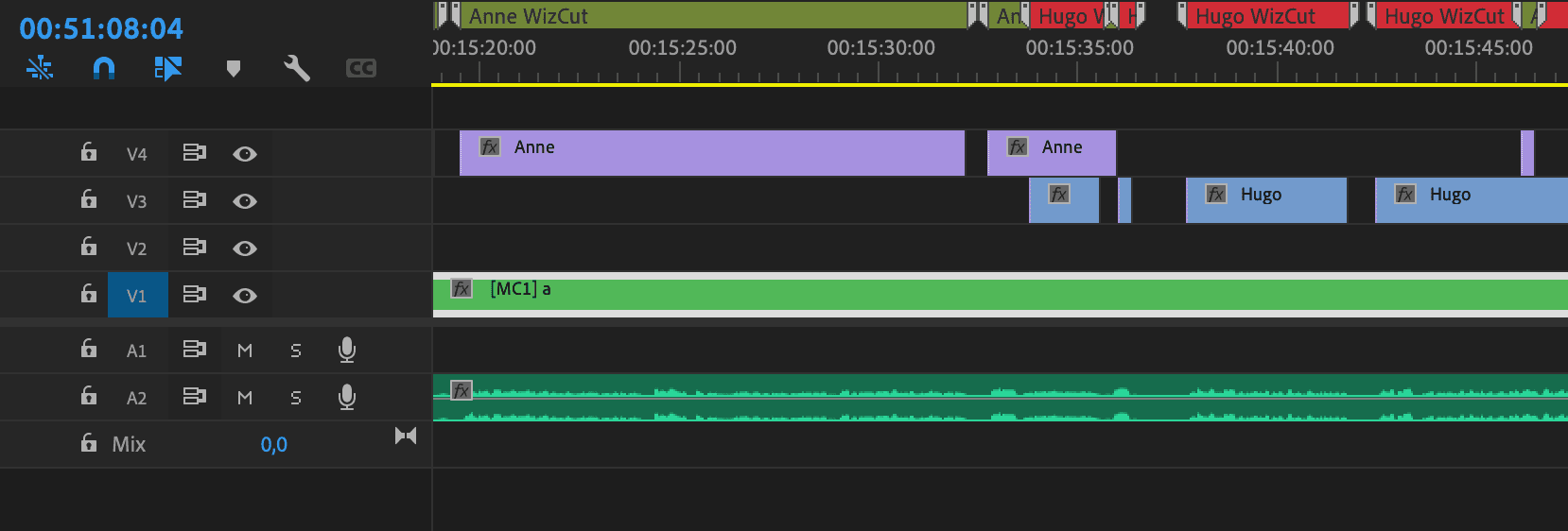Toggle lock on track A1
Viewport: 1568px width, 531px height.
pyautogui.click(x=89, y=349)
